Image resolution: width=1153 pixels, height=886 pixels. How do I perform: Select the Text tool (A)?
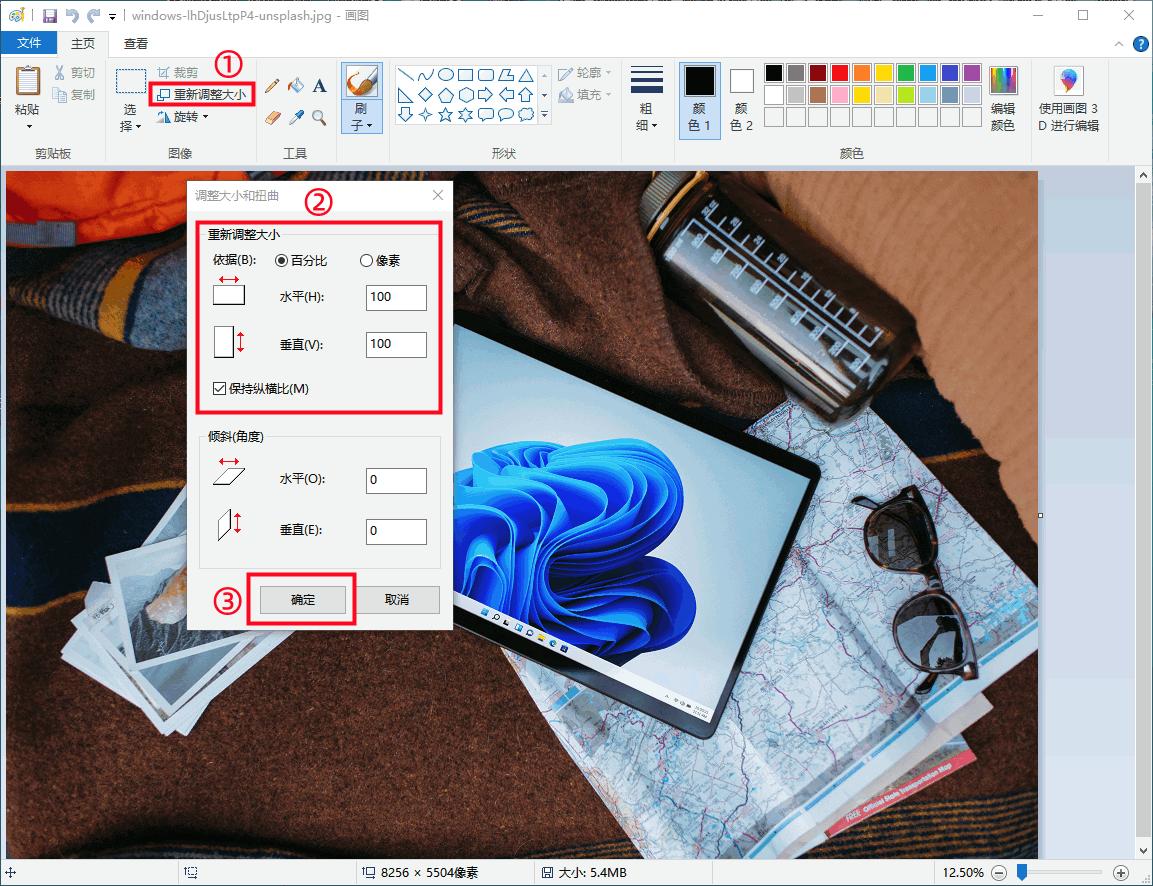pos(319,86)
